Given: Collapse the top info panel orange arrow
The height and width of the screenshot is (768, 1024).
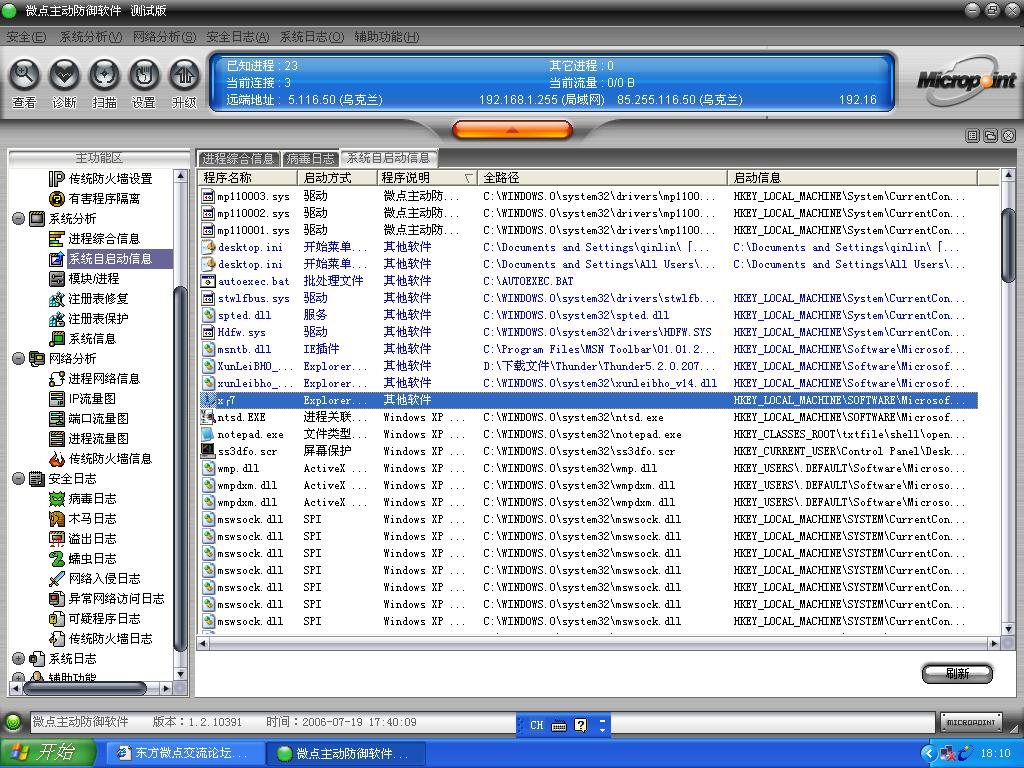Looking at the screenshot, I should [x=512, y=130].
